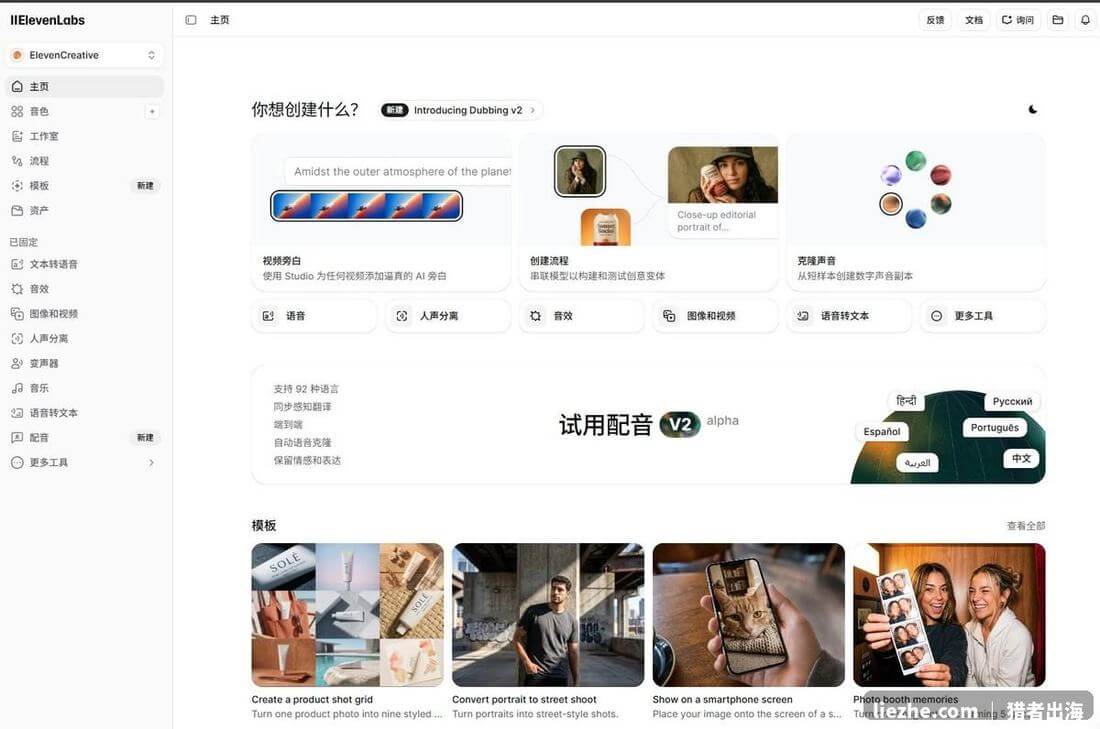
Task: Open Convert portrait to street shoot template
Action: pyautogui.click(x=548, y=631)
